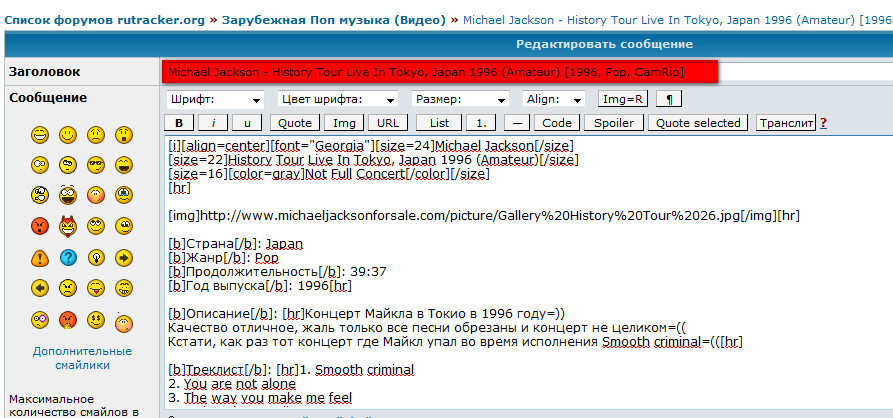
Task: Toggle underline formatting with u button
Action: (x=247, y=123)
